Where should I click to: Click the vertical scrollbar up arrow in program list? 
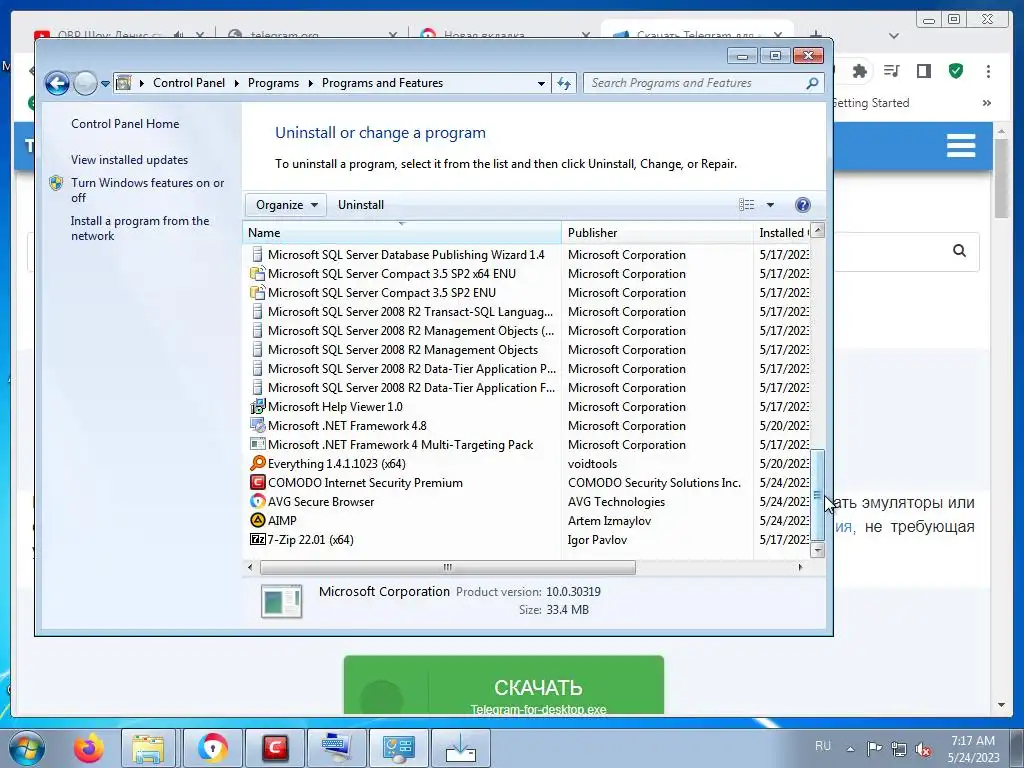[x=818, y=230]
